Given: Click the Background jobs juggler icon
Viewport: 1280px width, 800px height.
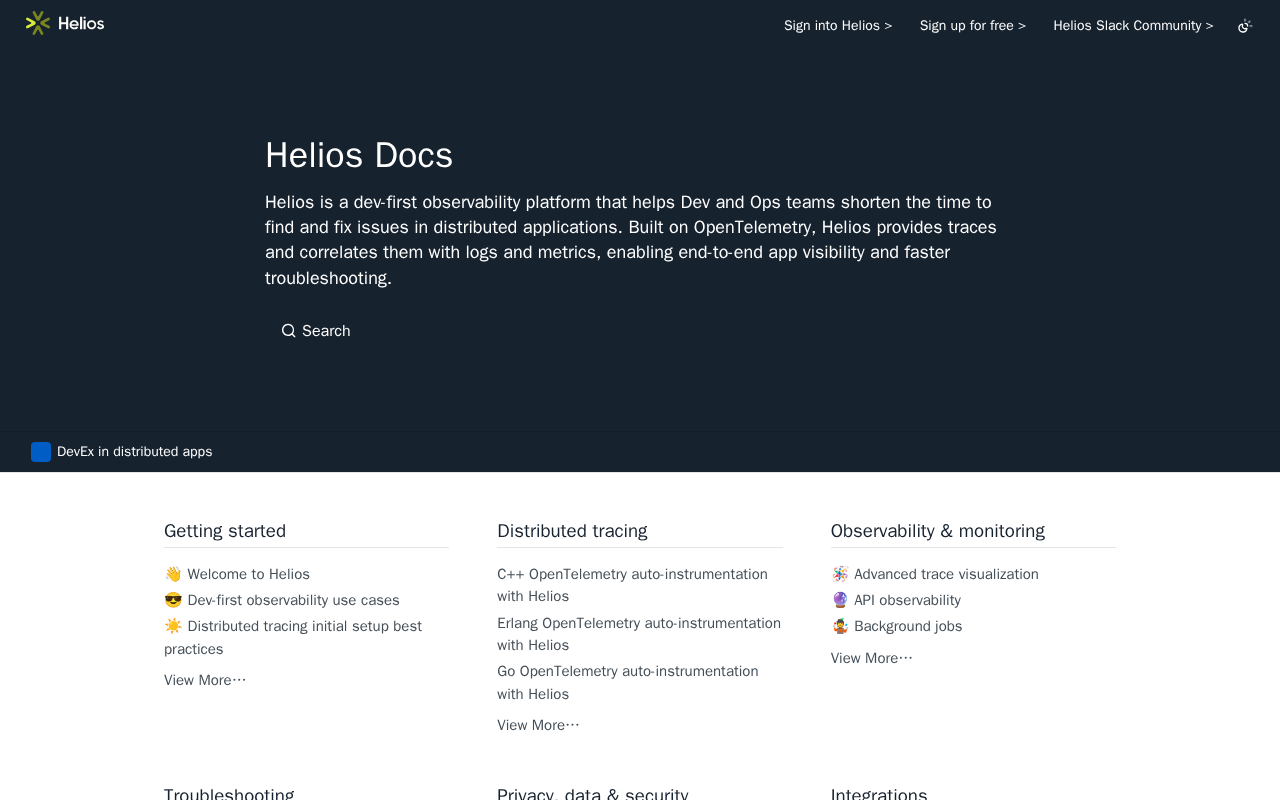Looking at the screenshot, I should pos(840,626).
